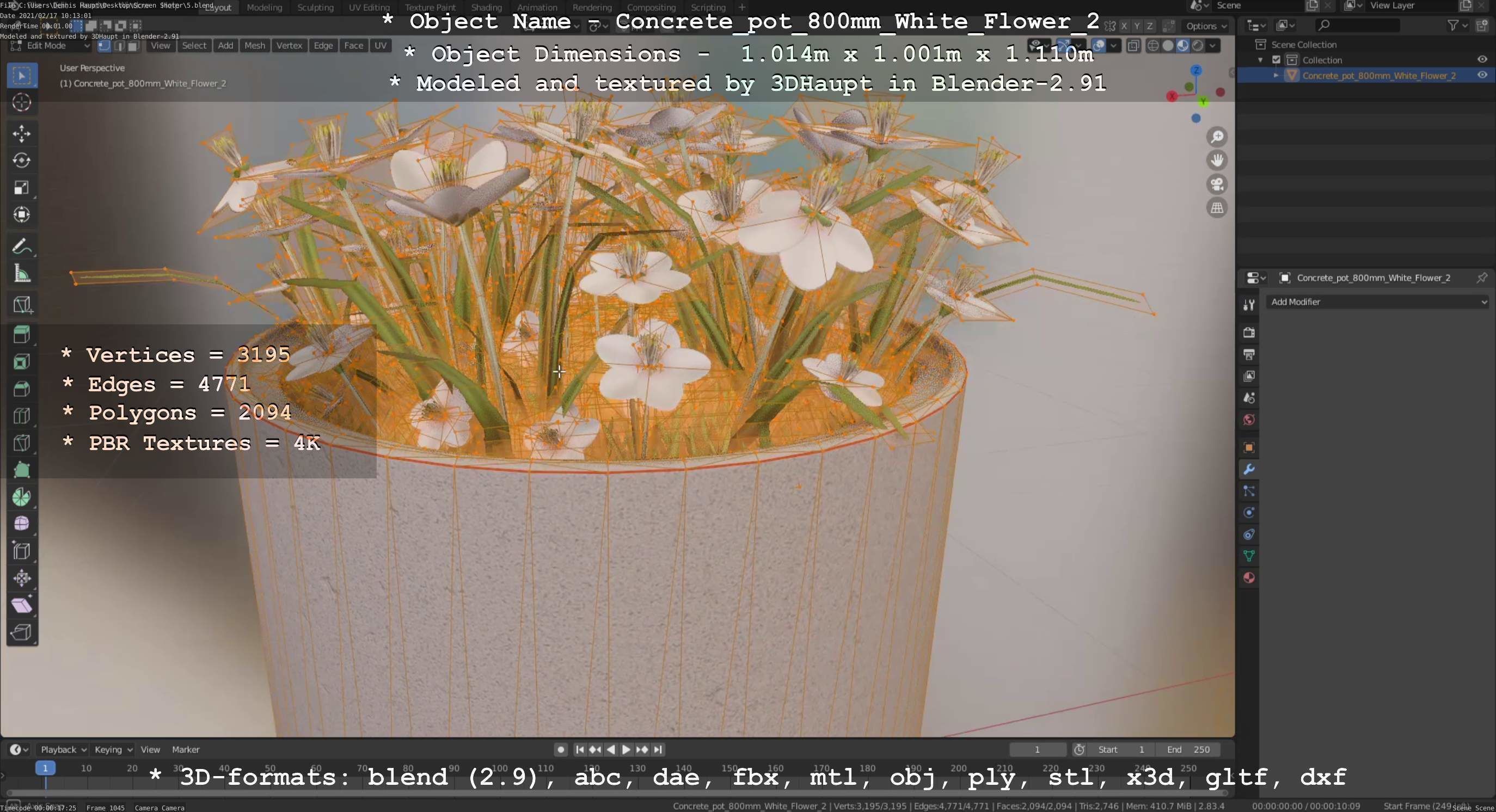Open the Select menu
This screenshot has height=812, width=1496.
click(194, 46)
